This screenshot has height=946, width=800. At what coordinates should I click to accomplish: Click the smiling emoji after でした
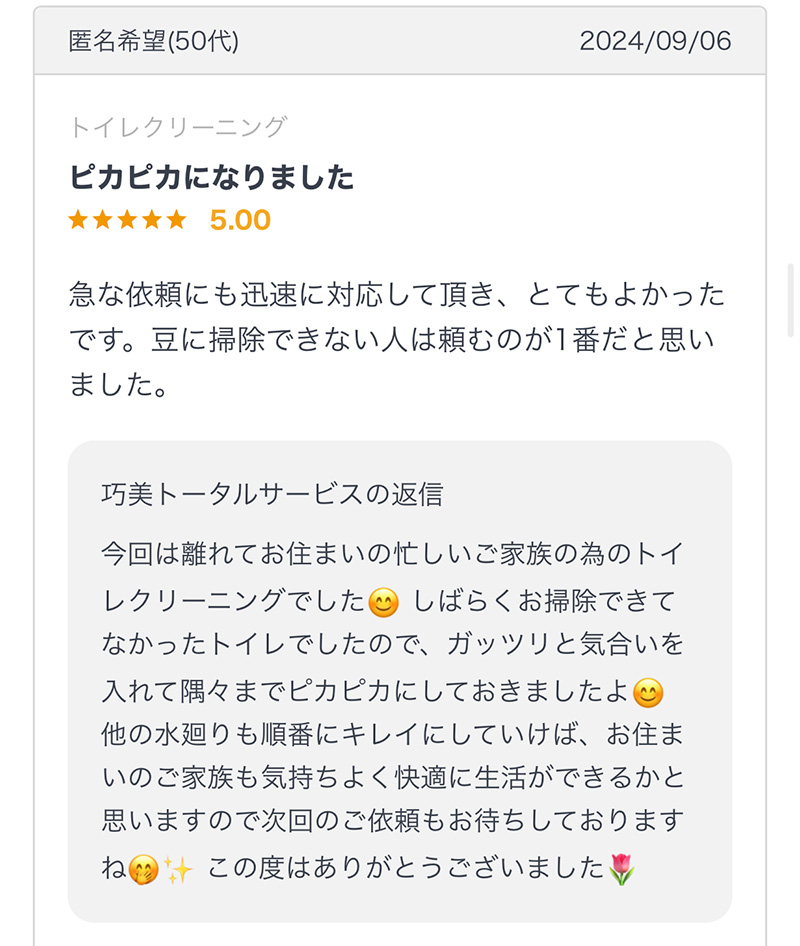point(384,602)
